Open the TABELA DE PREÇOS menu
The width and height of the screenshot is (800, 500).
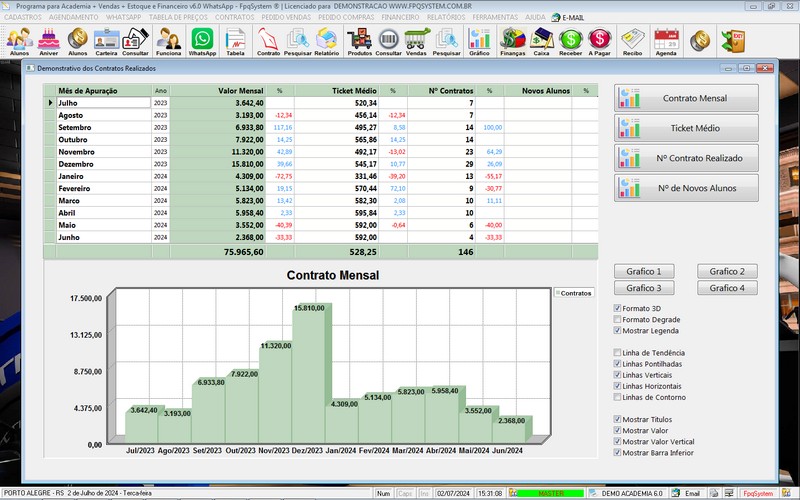click(x=178, y=17)
